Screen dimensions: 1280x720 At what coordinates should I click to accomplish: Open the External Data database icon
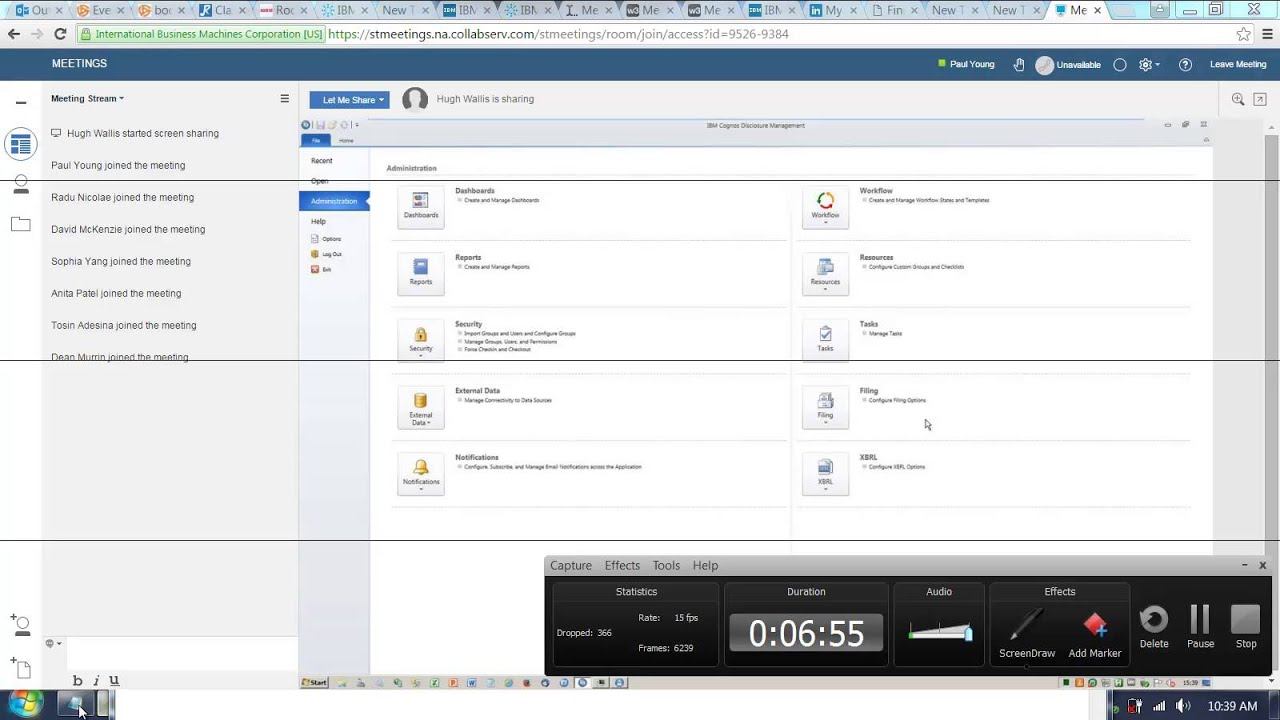421,407
